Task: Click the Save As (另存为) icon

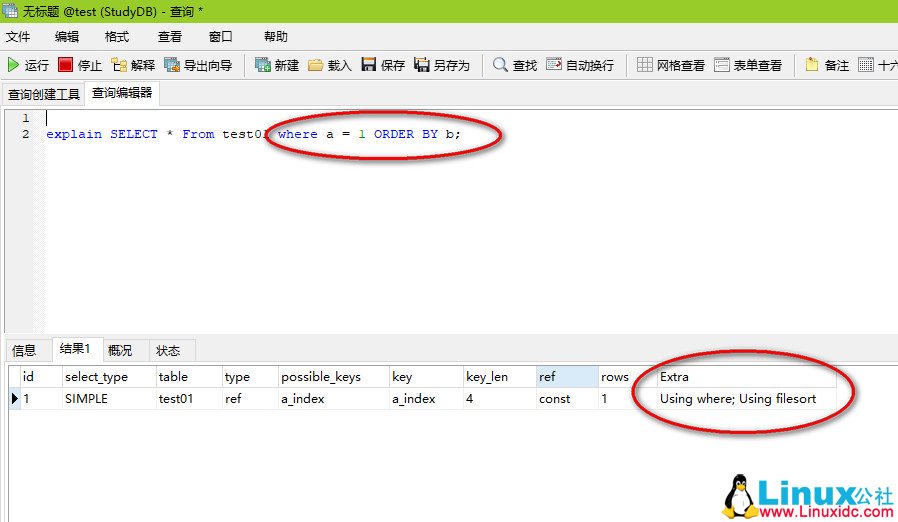Action: click(422, 65)
